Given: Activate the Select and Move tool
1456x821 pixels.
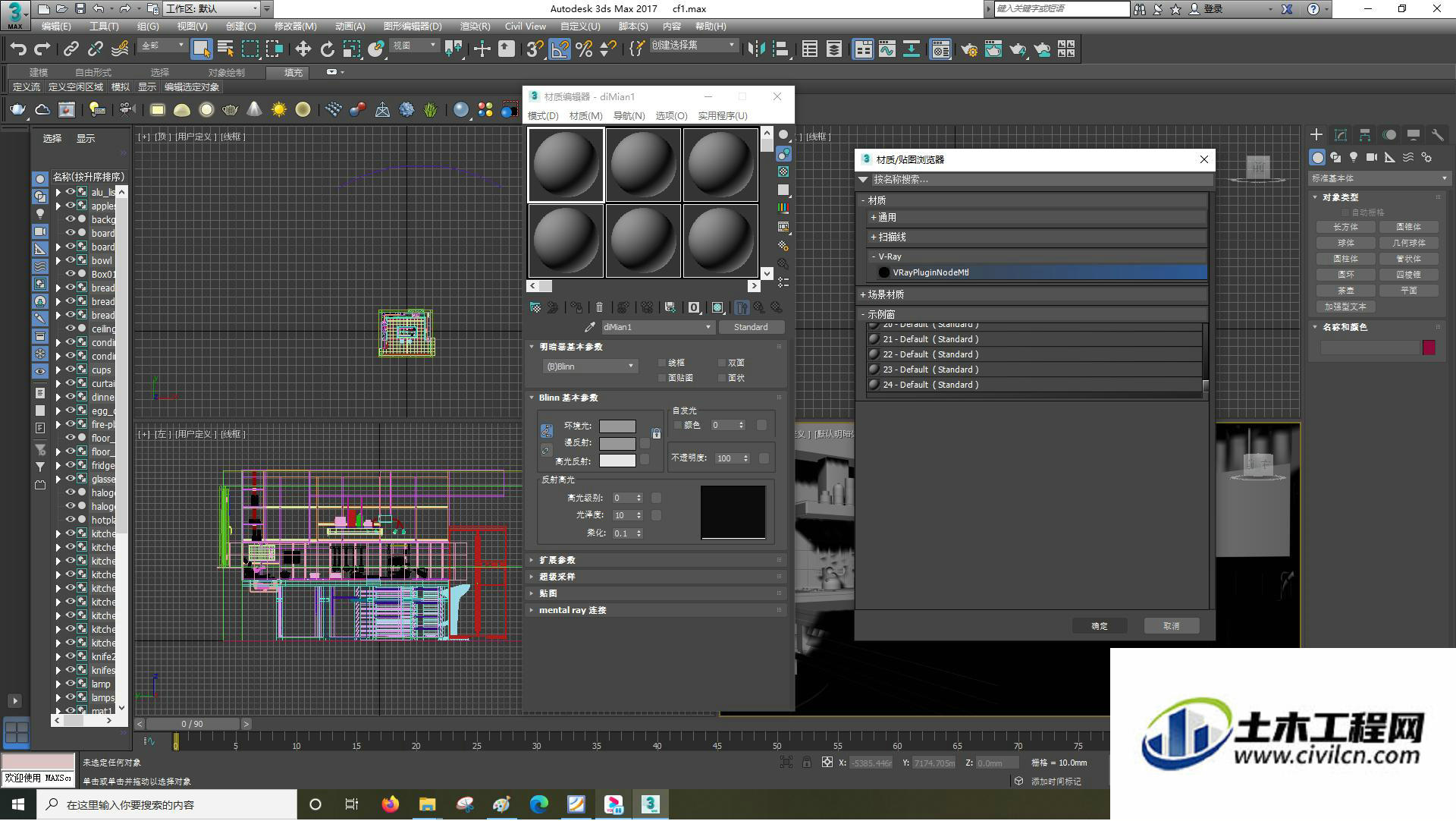Looking at the screenshot, I should click(x=303, y=49).
